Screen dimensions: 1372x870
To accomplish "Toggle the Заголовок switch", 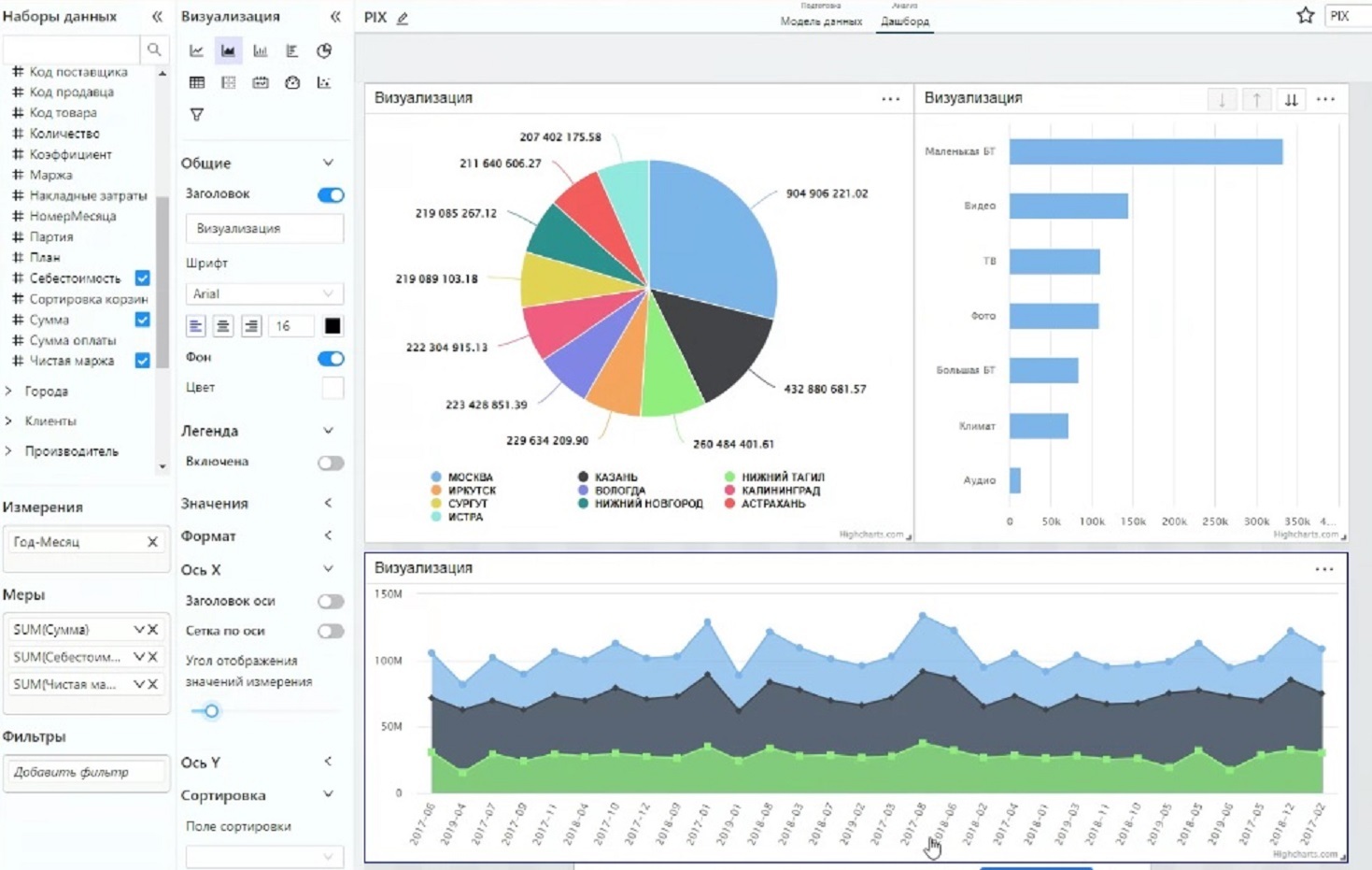I will (331, 194).
